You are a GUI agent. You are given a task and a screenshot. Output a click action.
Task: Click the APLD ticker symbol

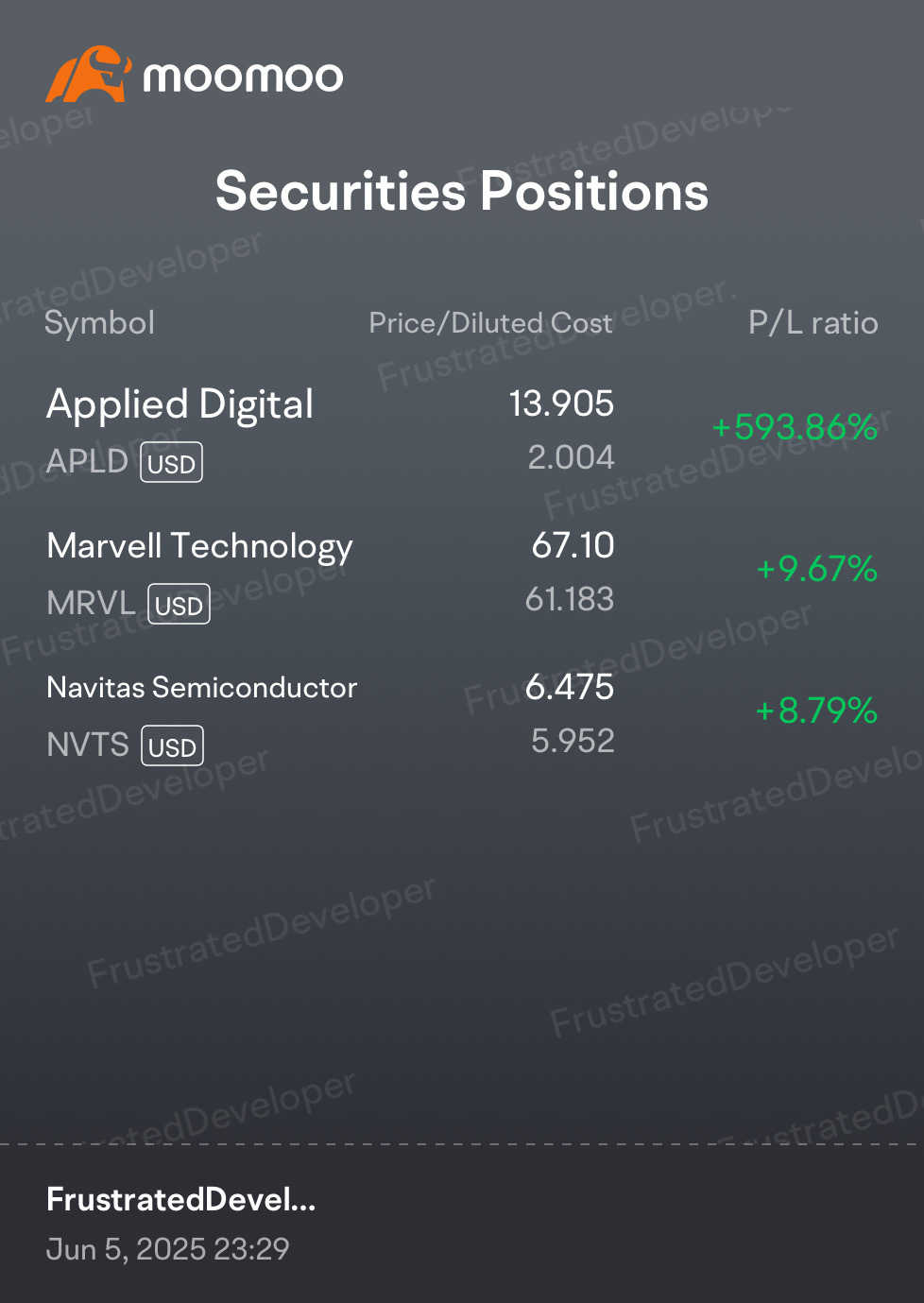(x=87, y=461)
